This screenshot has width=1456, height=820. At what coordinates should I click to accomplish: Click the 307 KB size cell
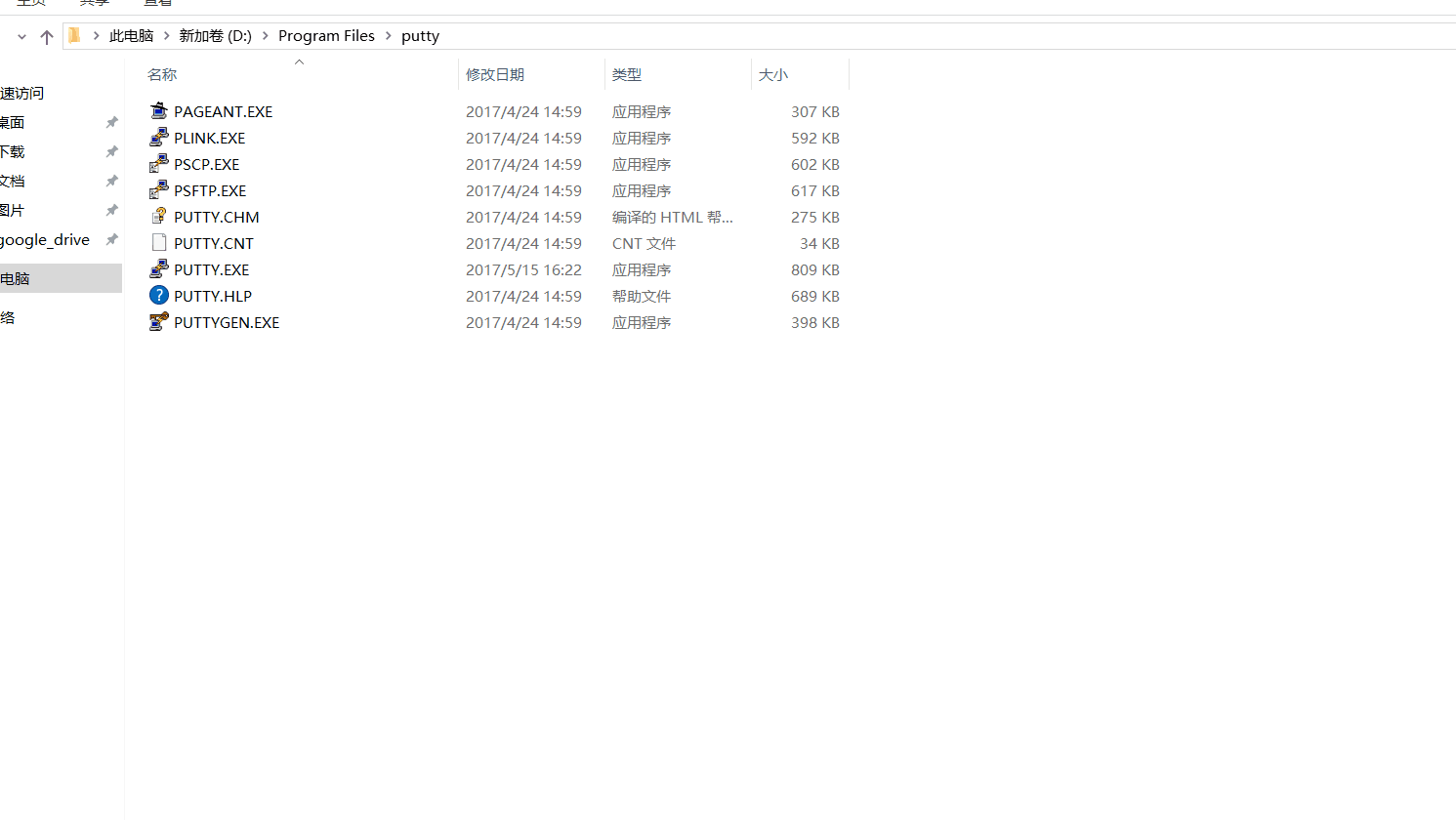[x=815, y=111]
